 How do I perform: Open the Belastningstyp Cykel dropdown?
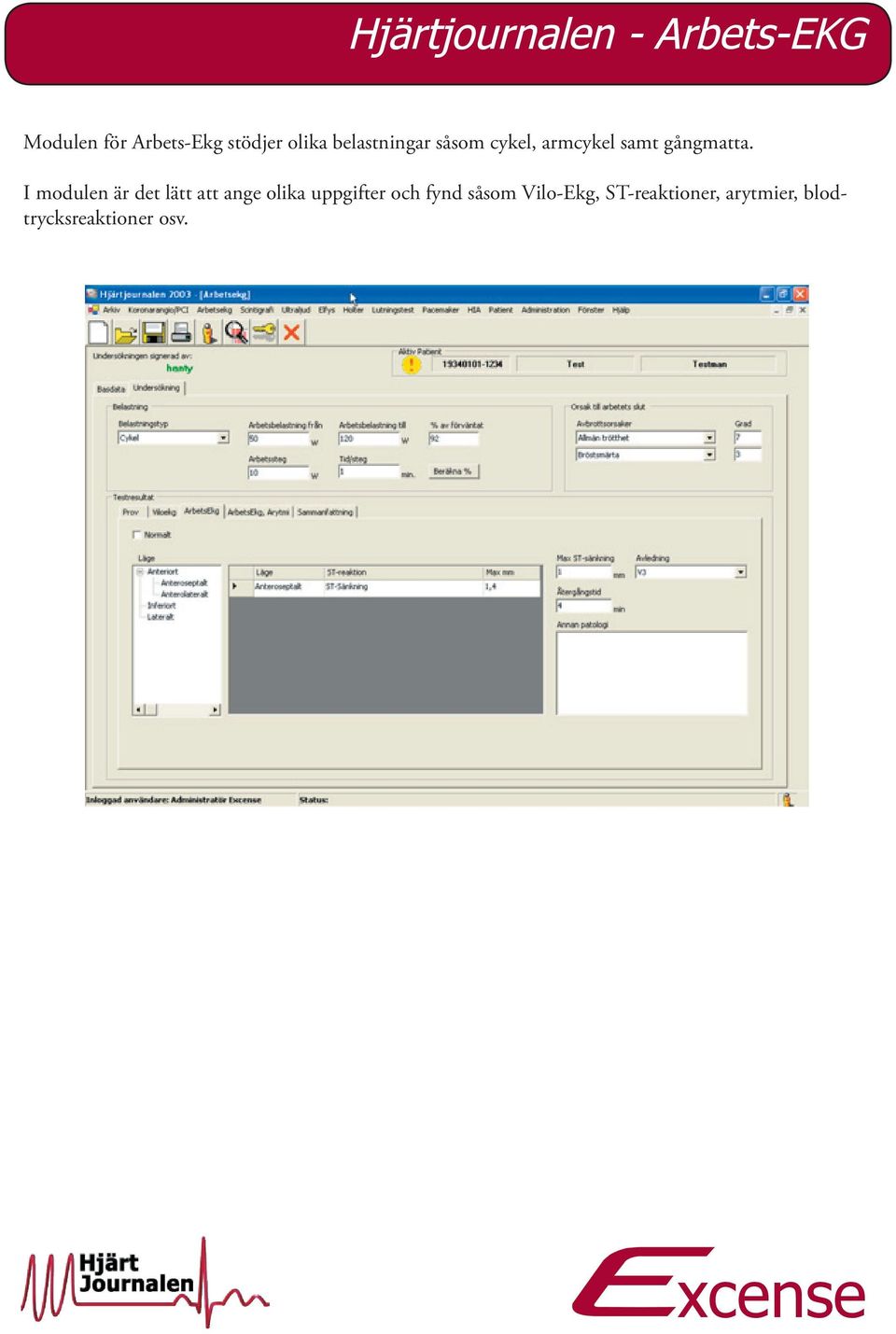pyautogui.click(x=223, y=438)
